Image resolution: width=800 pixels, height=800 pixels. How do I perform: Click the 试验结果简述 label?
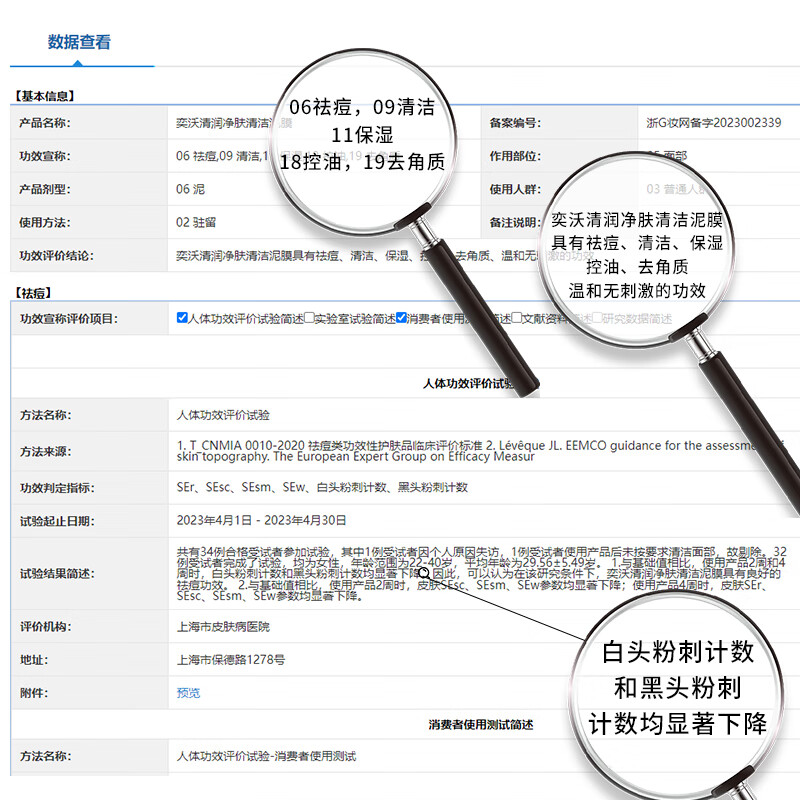[57, 573]
